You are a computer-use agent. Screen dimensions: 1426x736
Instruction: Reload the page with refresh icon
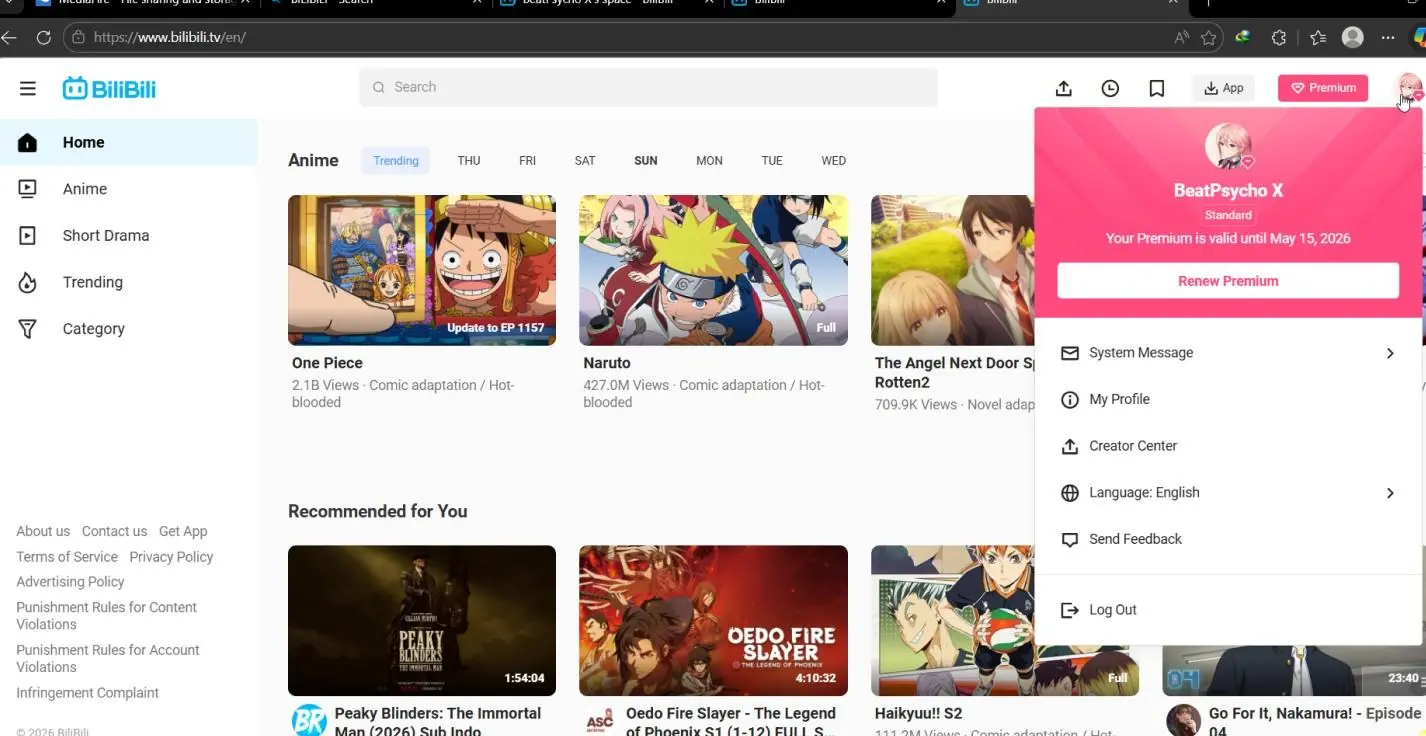click(x=43, y=37)
